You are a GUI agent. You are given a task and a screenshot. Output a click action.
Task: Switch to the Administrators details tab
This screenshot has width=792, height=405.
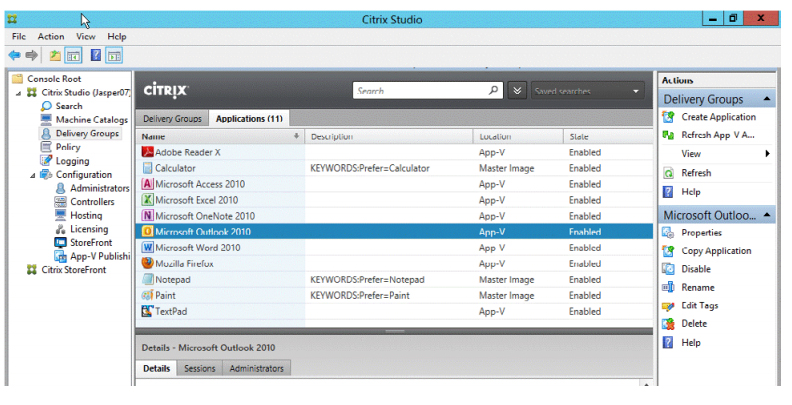pyautogui.click(x=257, y=369)
